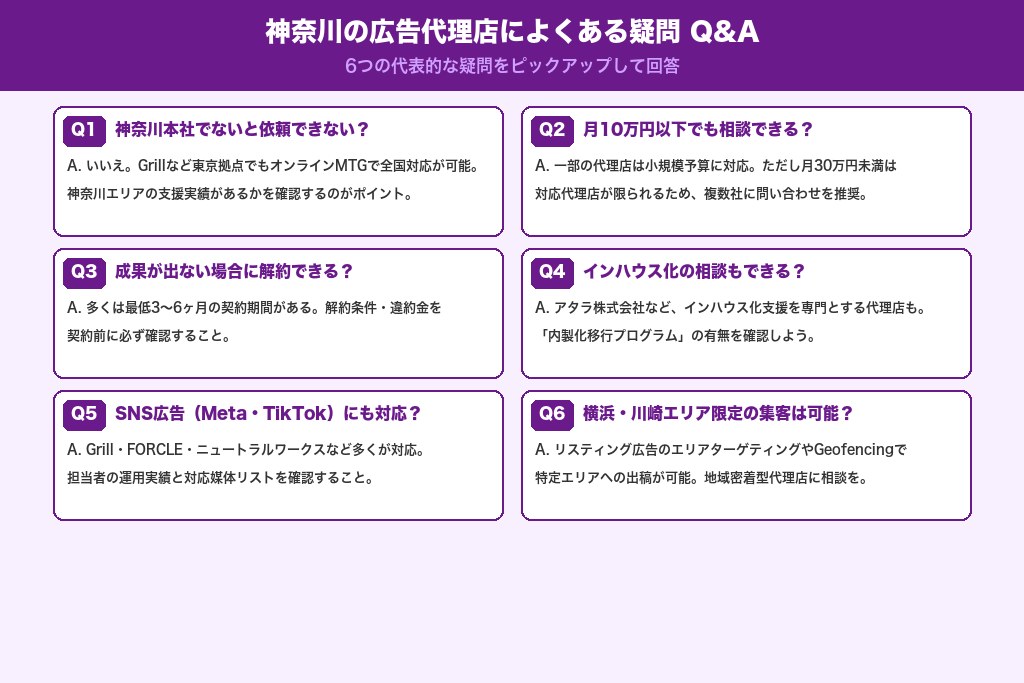Select the subtitle 6つの代表的な疑問をピックアップして回答
The image size is (1024, 683).
tap(512, 66)
